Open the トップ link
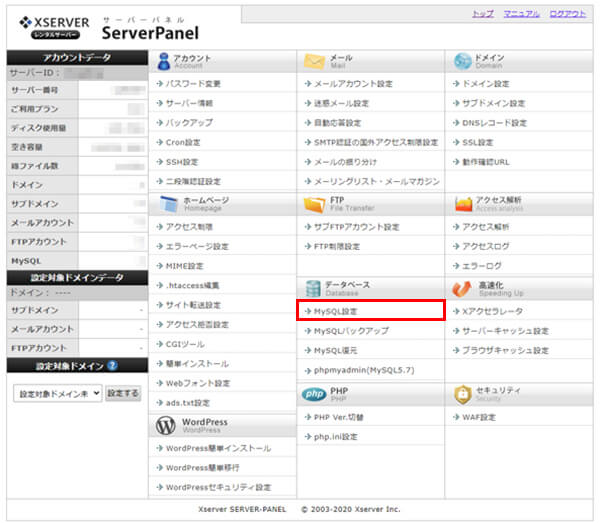This screenshot has width=600, height=523. [483, 14]
